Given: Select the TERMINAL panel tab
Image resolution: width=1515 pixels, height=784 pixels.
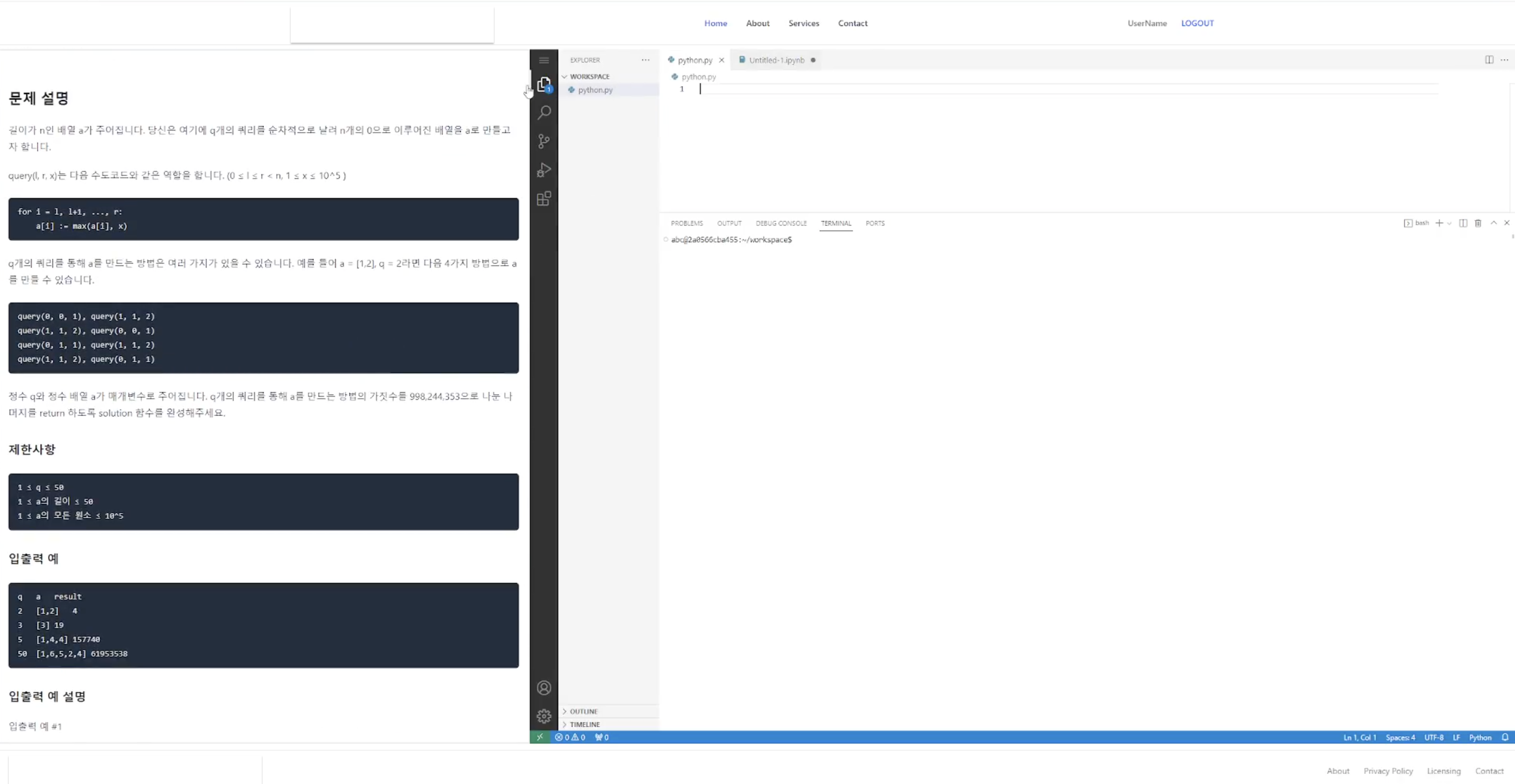Looking at the screenshot, I should tap(836, 223).
